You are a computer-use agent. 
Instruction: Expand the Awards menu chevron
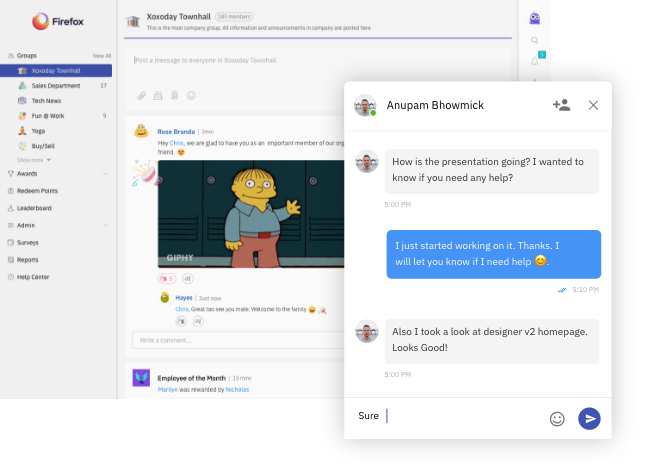click(x=105, y=174)
